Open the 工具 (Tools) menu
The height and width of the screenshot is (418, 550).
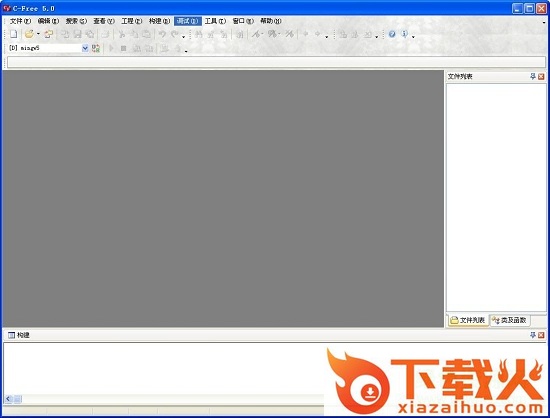215,21
